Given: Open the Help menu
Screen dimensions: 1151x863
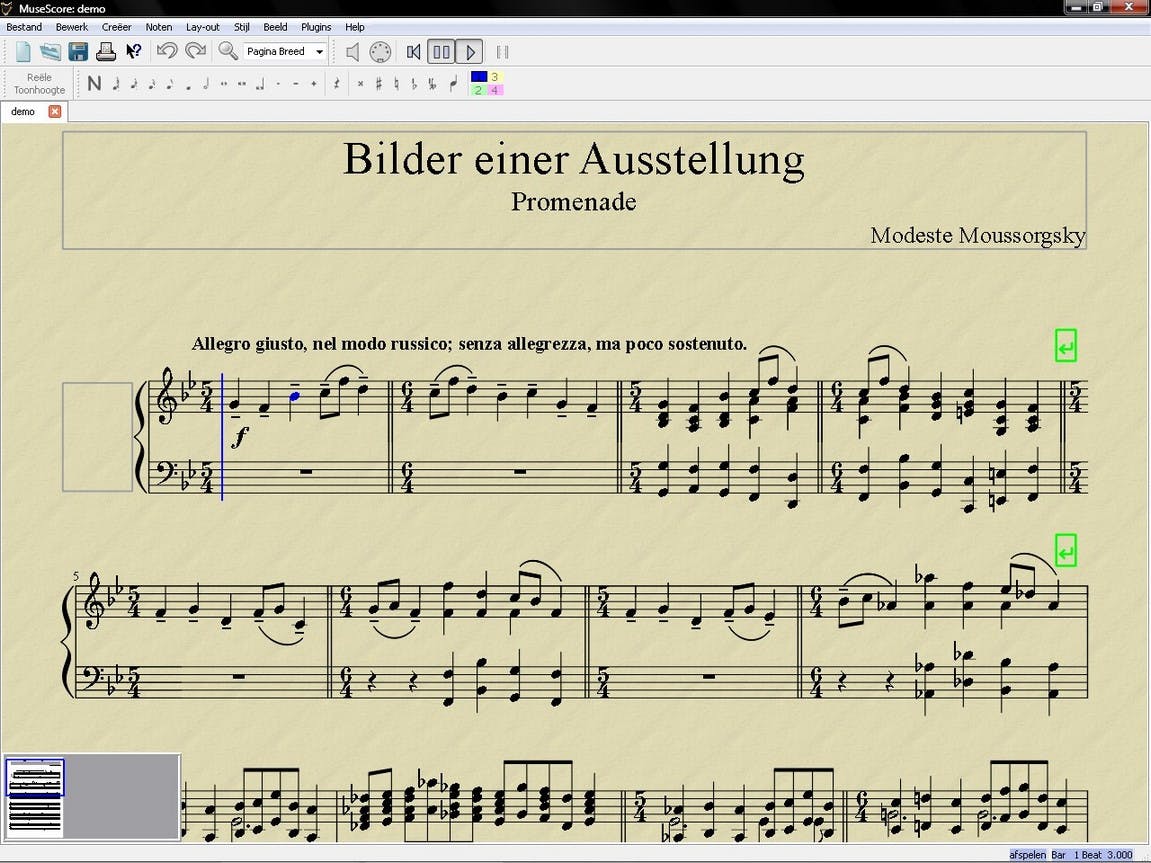Looking at the screenshot, I should (355, 27).
